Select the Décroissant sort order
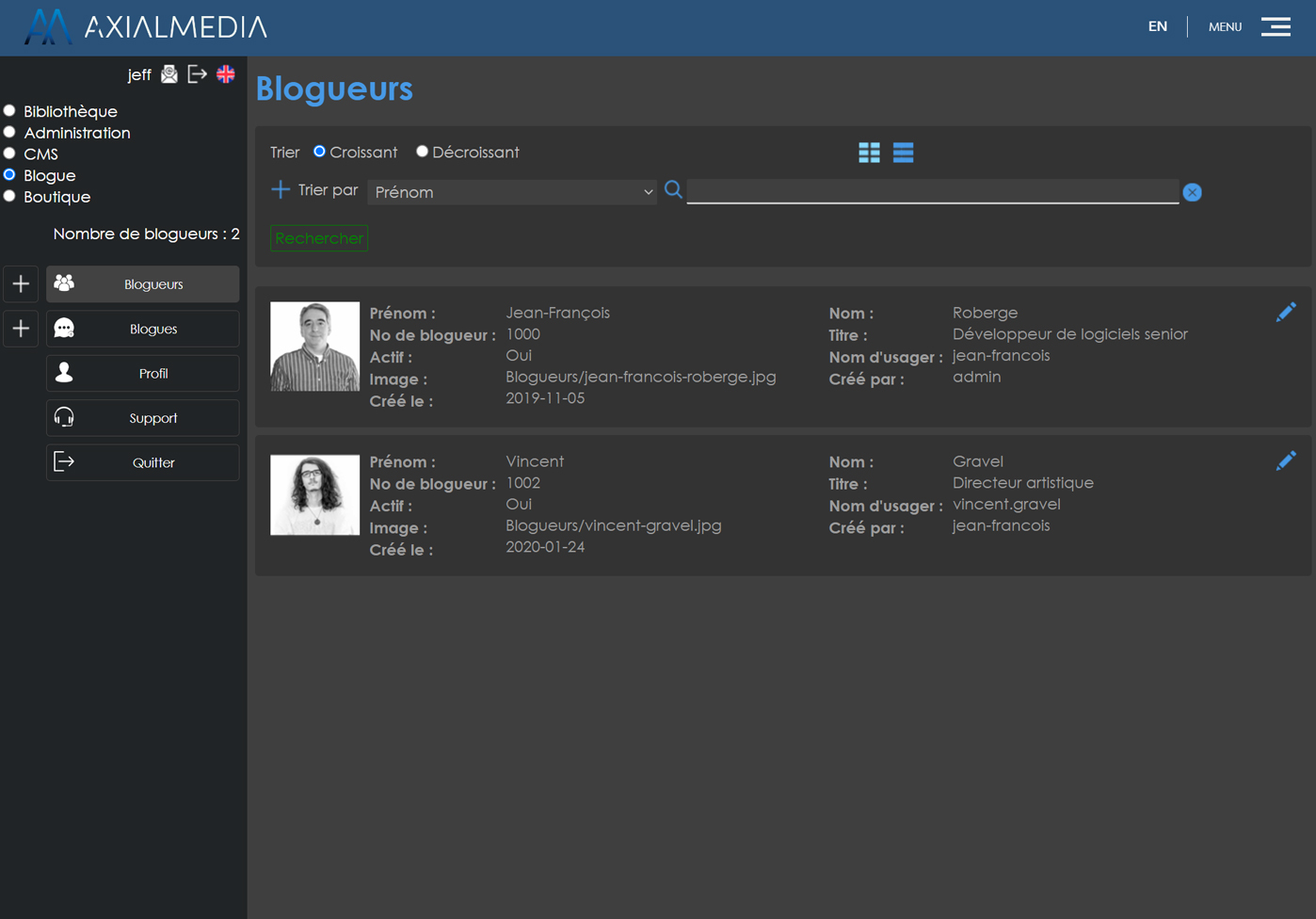1316x919 pixels. (x=422, y=152)
